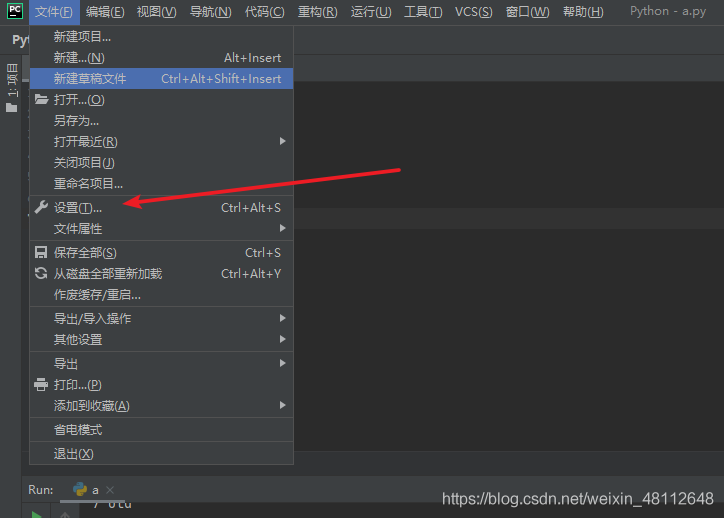Choose 打印...(P) menu entry
Screen dimensions: 724x518
tap(162, 385)
